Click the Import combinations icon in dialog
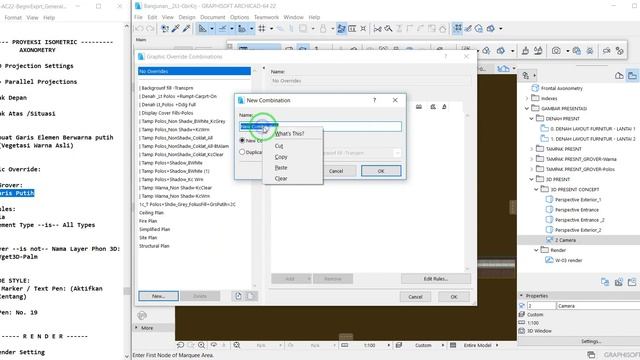Viewport: 640px width, 360px height. click(238, 296)
